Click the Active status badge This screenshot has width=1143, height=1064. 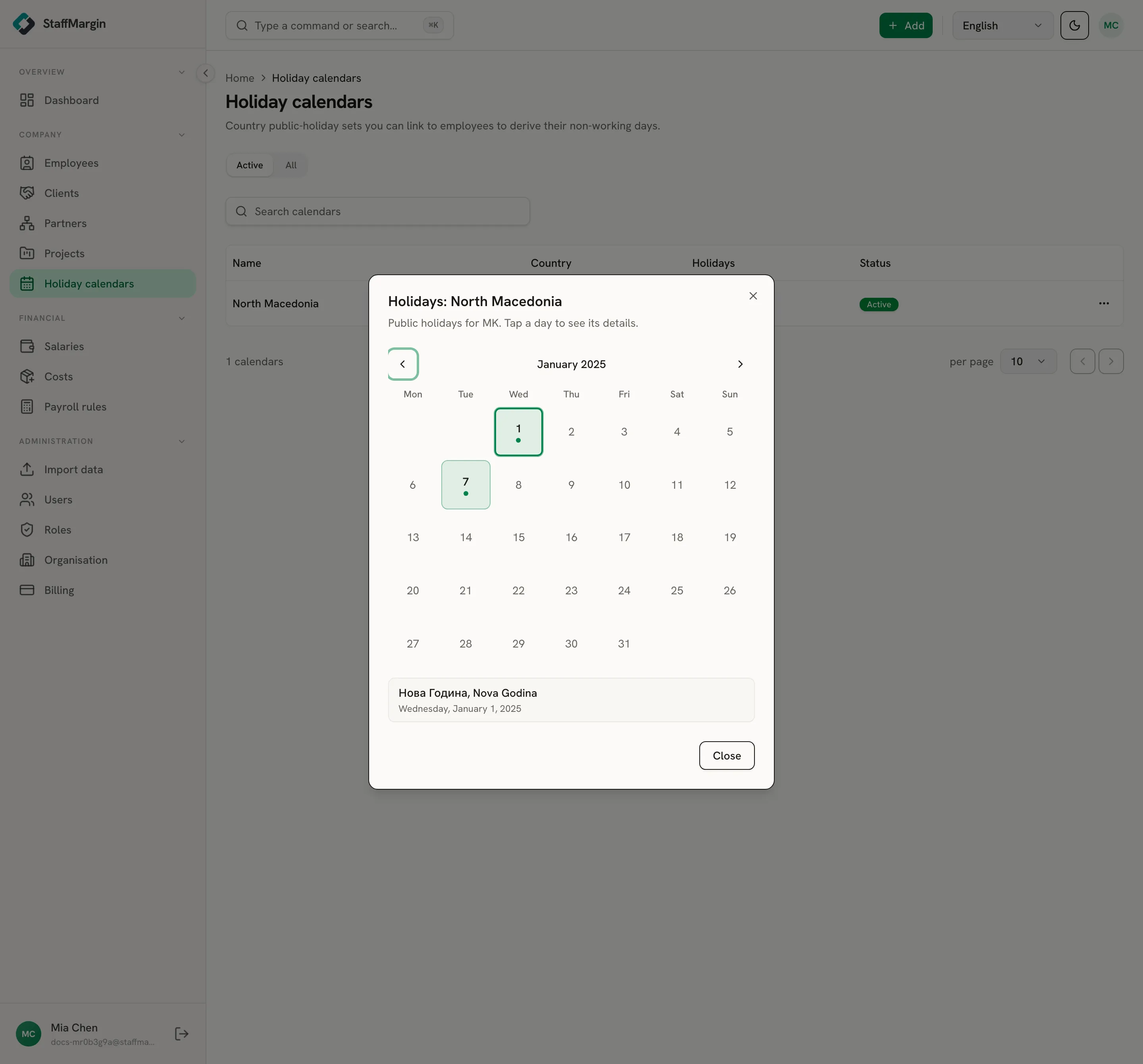(879, 304)
